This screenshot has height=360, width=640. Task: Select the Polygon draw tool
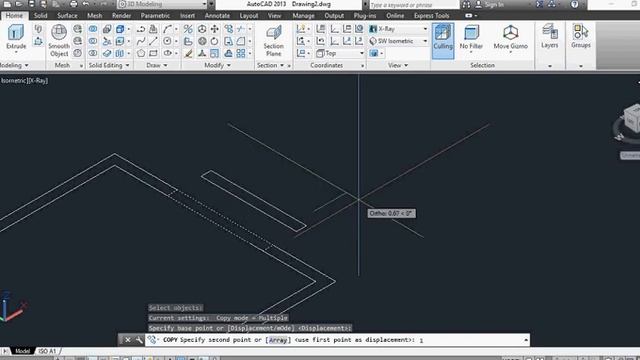click(x=141, y=53)
